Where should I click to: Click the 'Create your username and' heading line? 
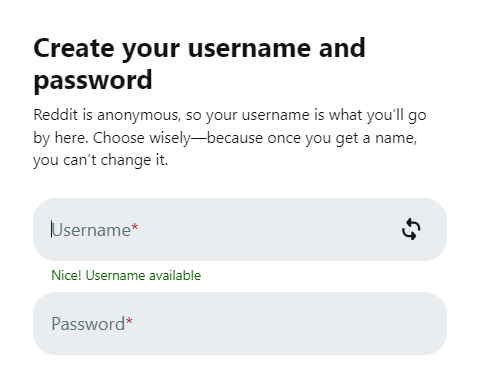199,49
